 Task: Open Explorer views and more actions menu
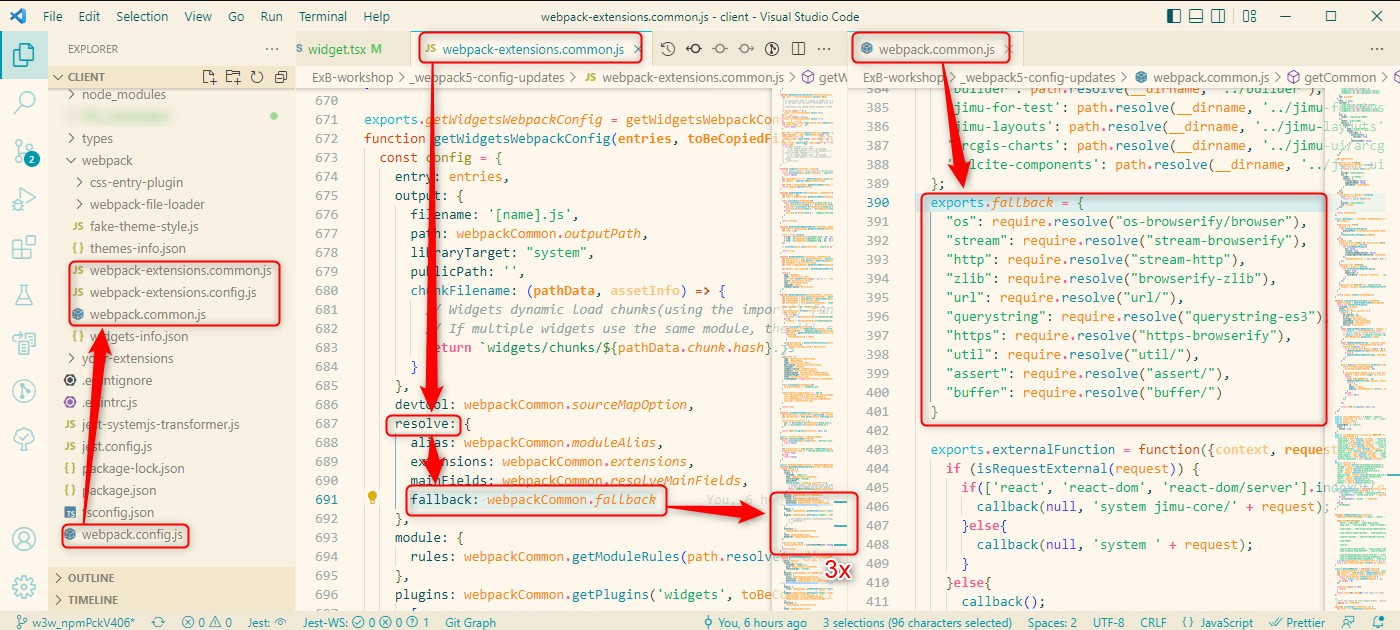pos(272,49)
